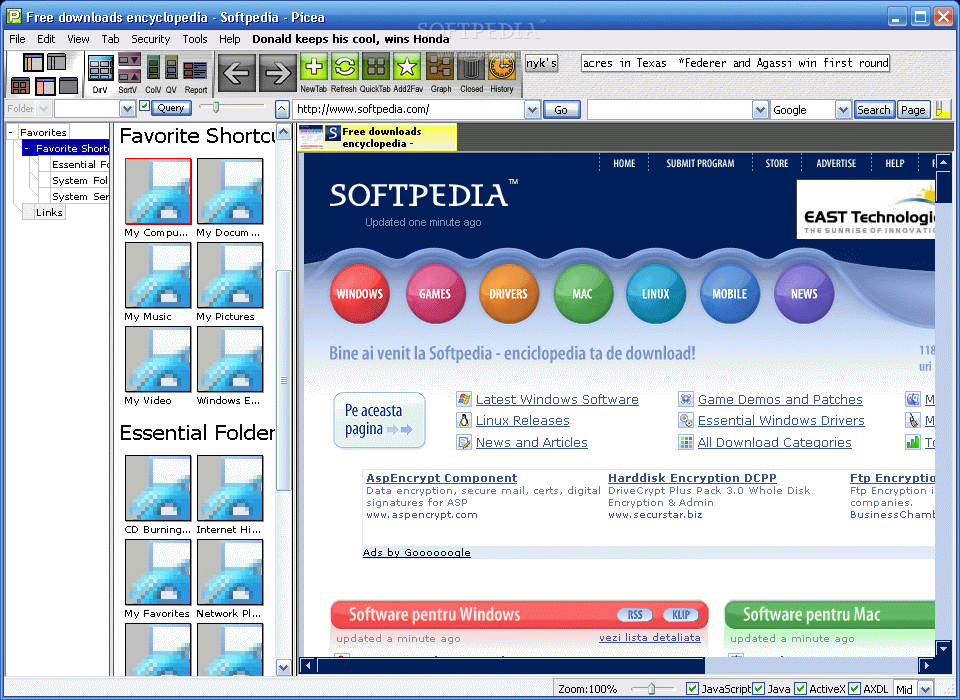Open the URL address history dropdown

[x=533, y=110]
